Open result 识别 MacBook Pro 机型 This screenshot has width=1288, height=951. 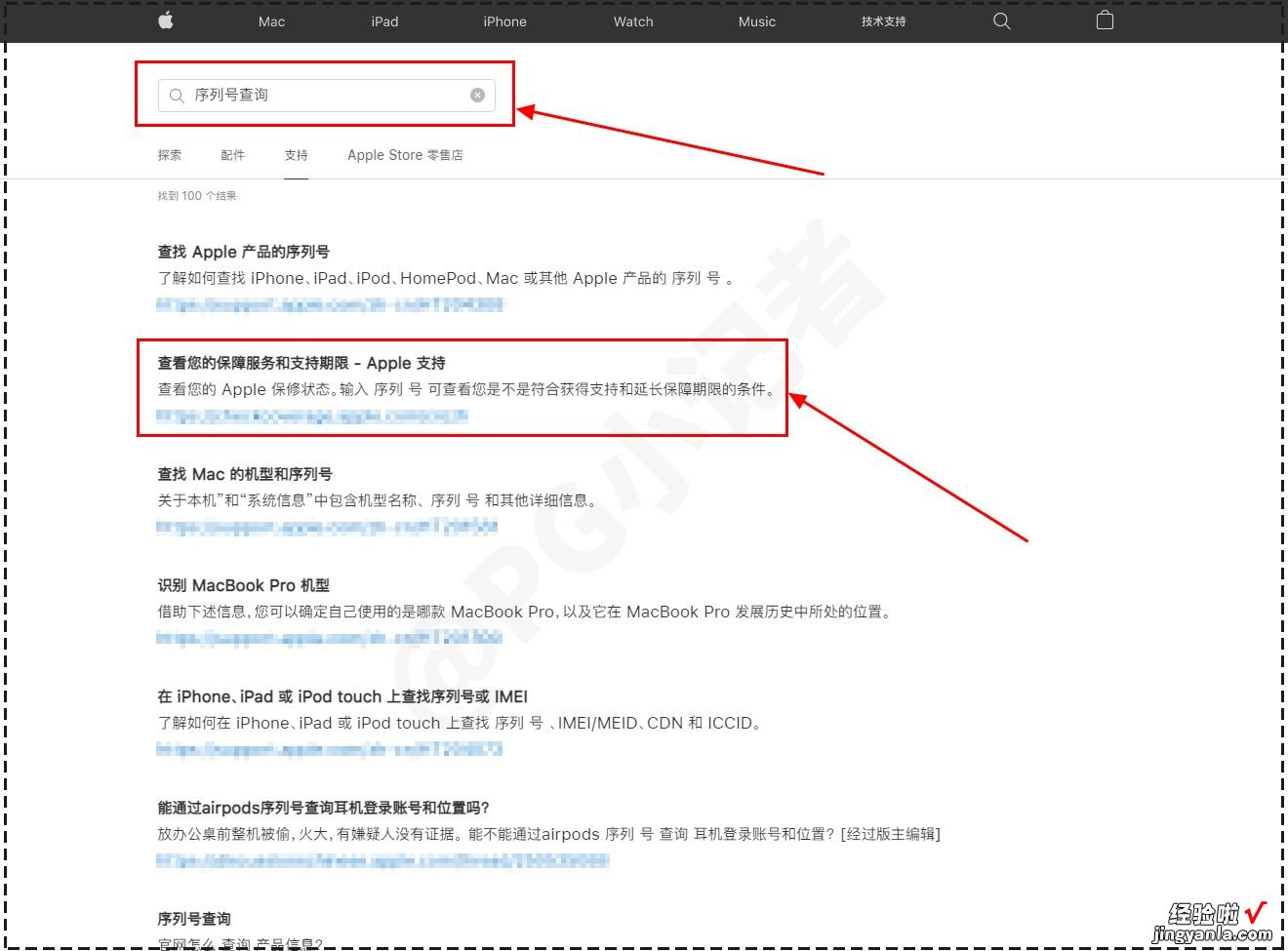coord(244,585)
